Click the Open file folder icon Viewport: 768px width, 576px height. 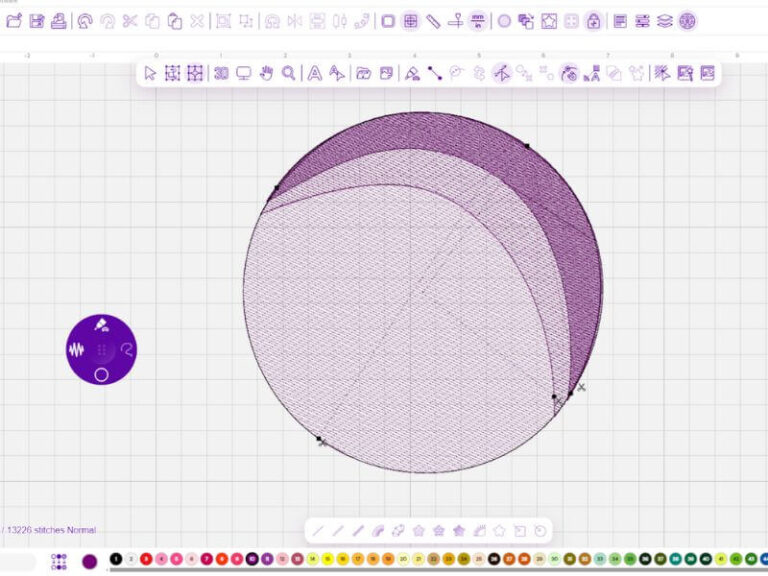(14, 20)
